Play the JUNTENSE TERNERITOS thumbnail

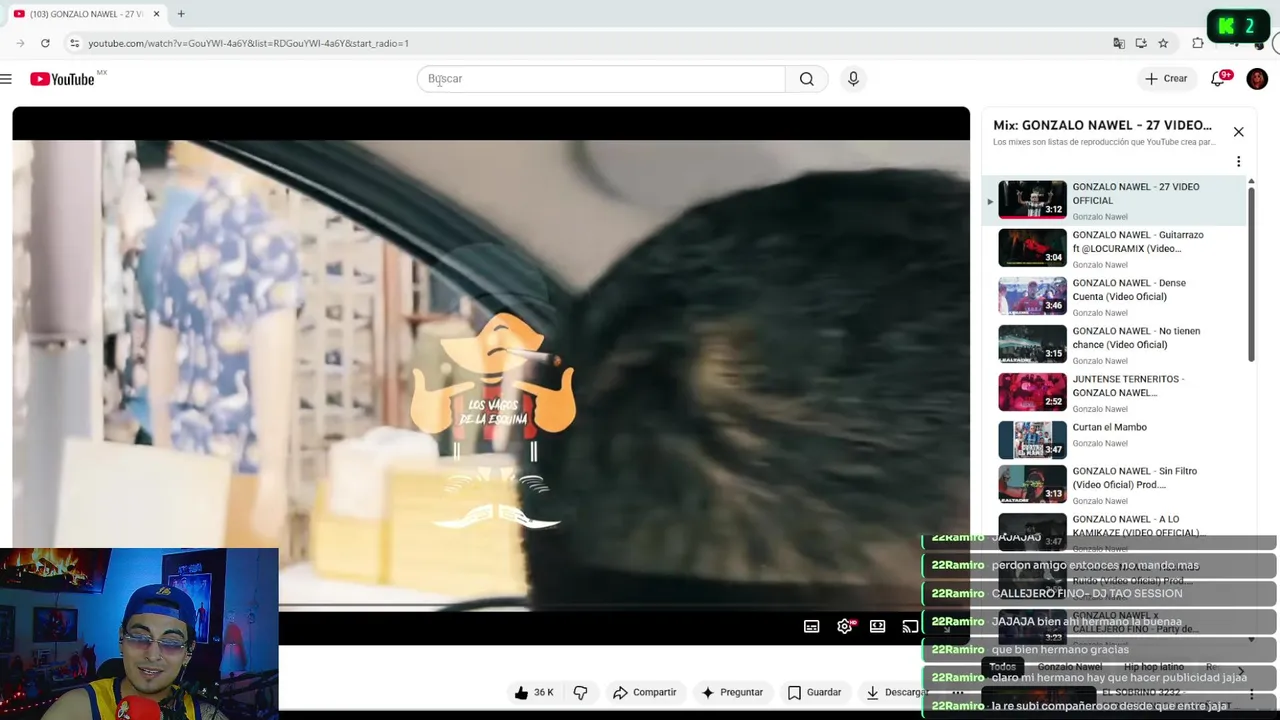point(1032,392)
